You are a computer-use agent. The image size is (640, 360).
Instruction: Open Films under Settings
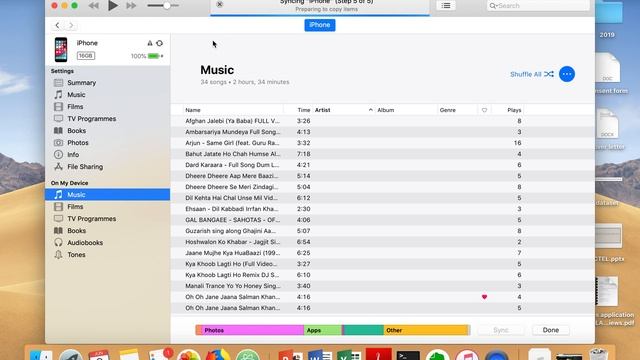(75, 107)
